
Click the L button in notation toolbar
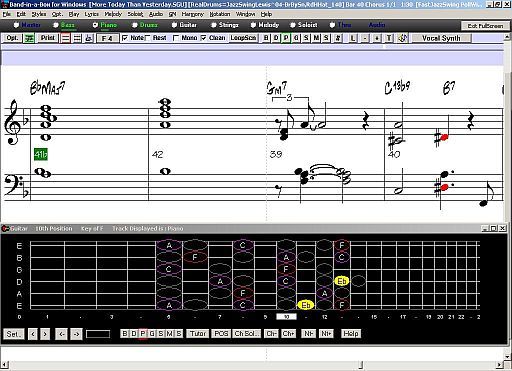(353, 38)
